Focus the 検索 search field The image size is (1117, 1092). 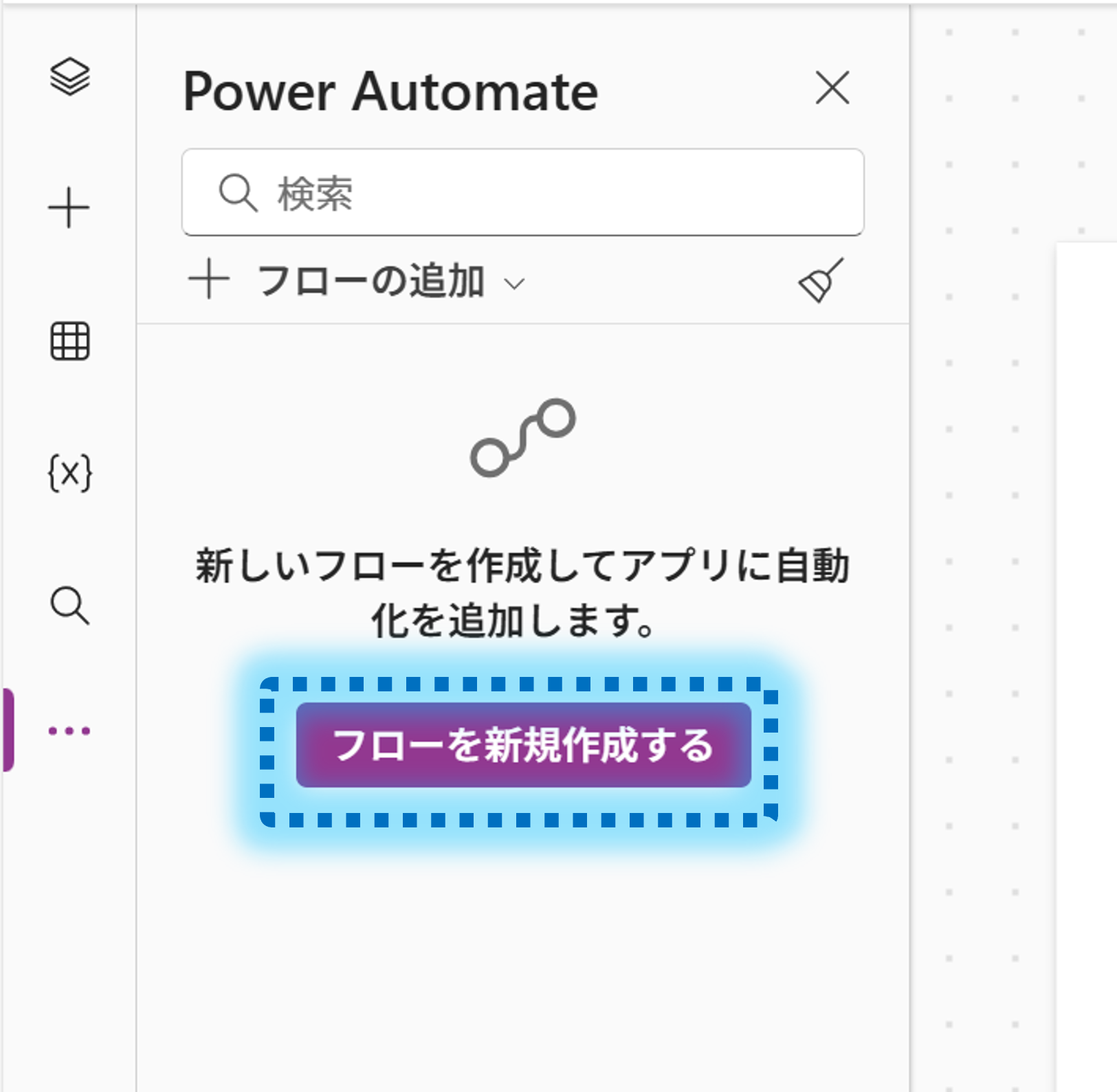(x=523, y=192)
